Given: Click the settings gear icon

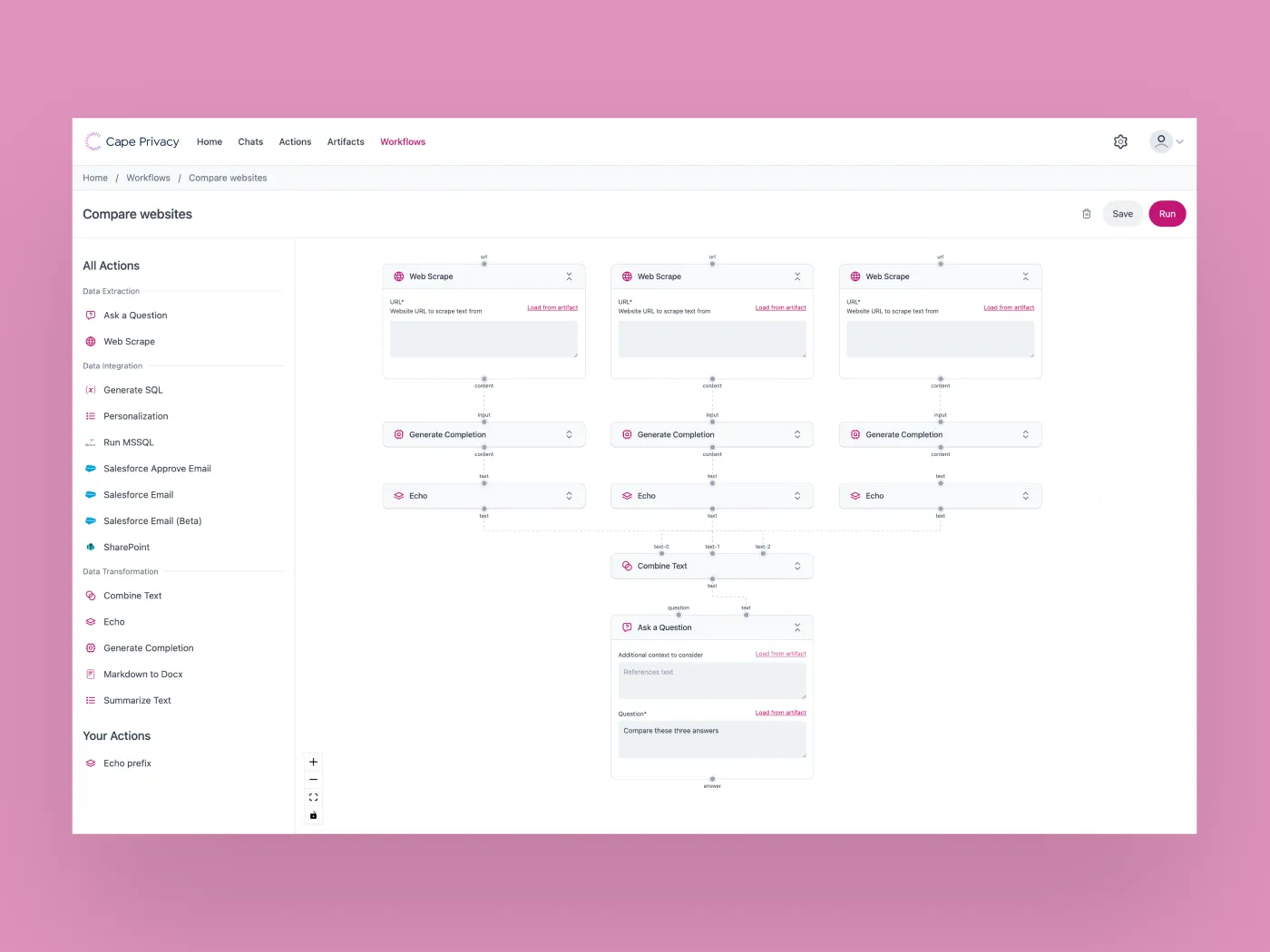Looking at the screenshot, I should 1120,141.
